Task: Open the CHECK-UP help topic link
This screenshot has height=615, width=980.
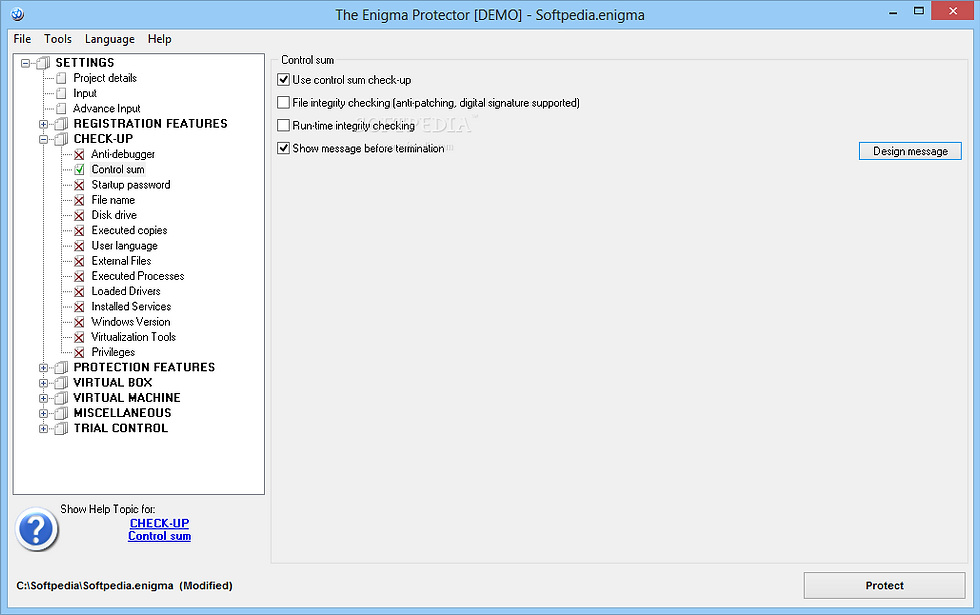Action: [159, 523]
